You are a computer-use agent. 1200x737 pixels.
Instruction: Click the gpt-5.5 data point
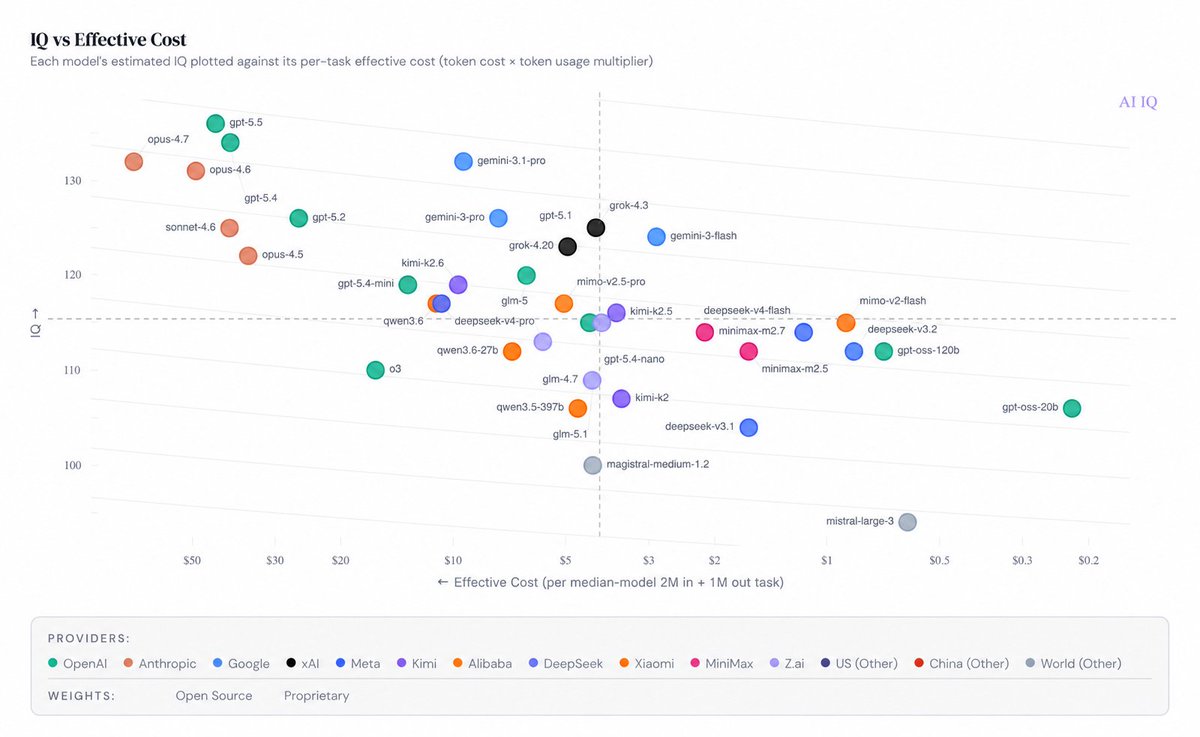215,123
